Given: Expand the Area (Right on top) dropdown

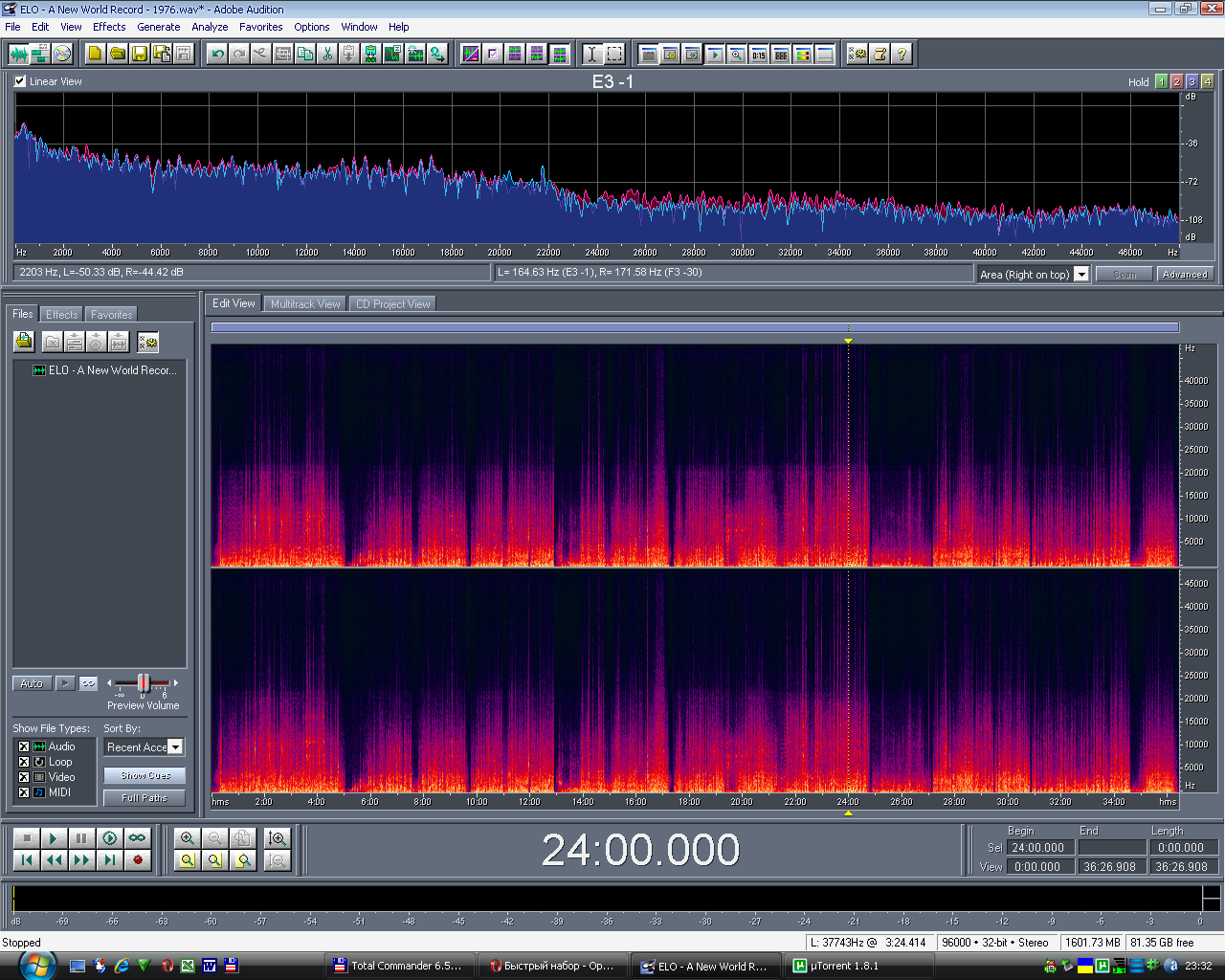Looking at the screenshot, I should click(x=1081, y=275).
